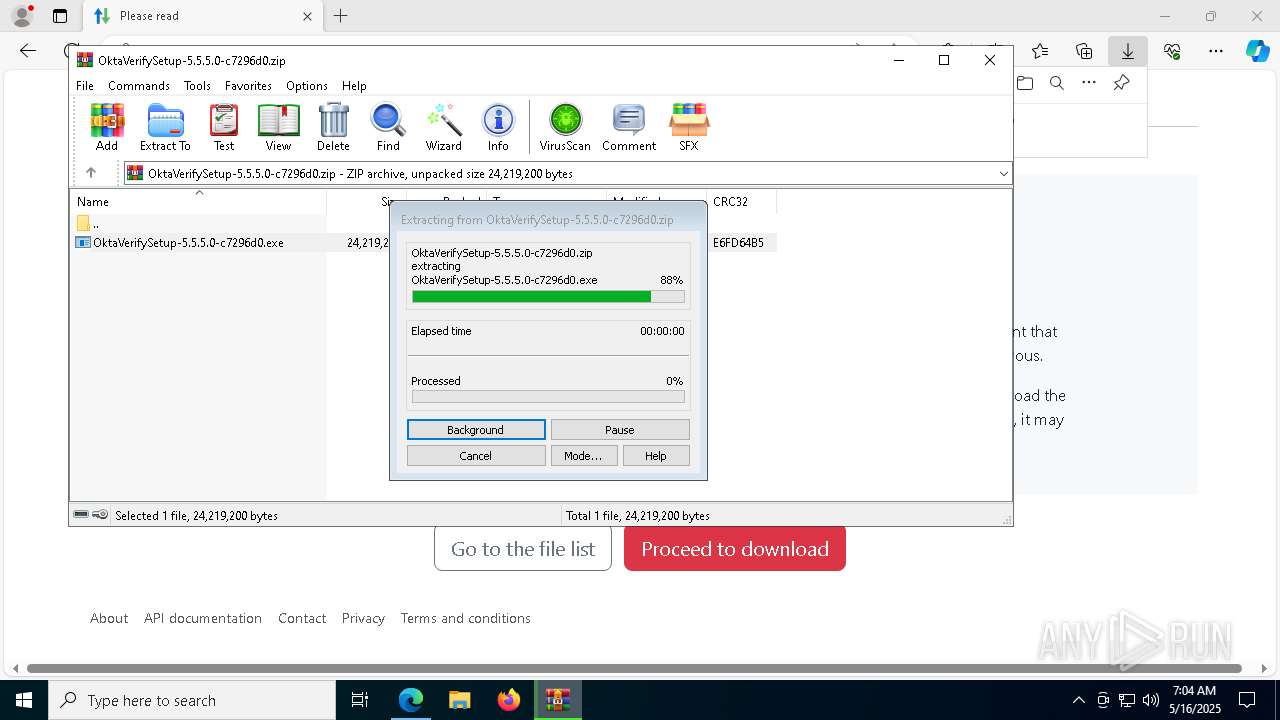The width and height of the screenshot is (1280, 720).
Task: Click the Edge tab actions icon
Action: (60, 16)
